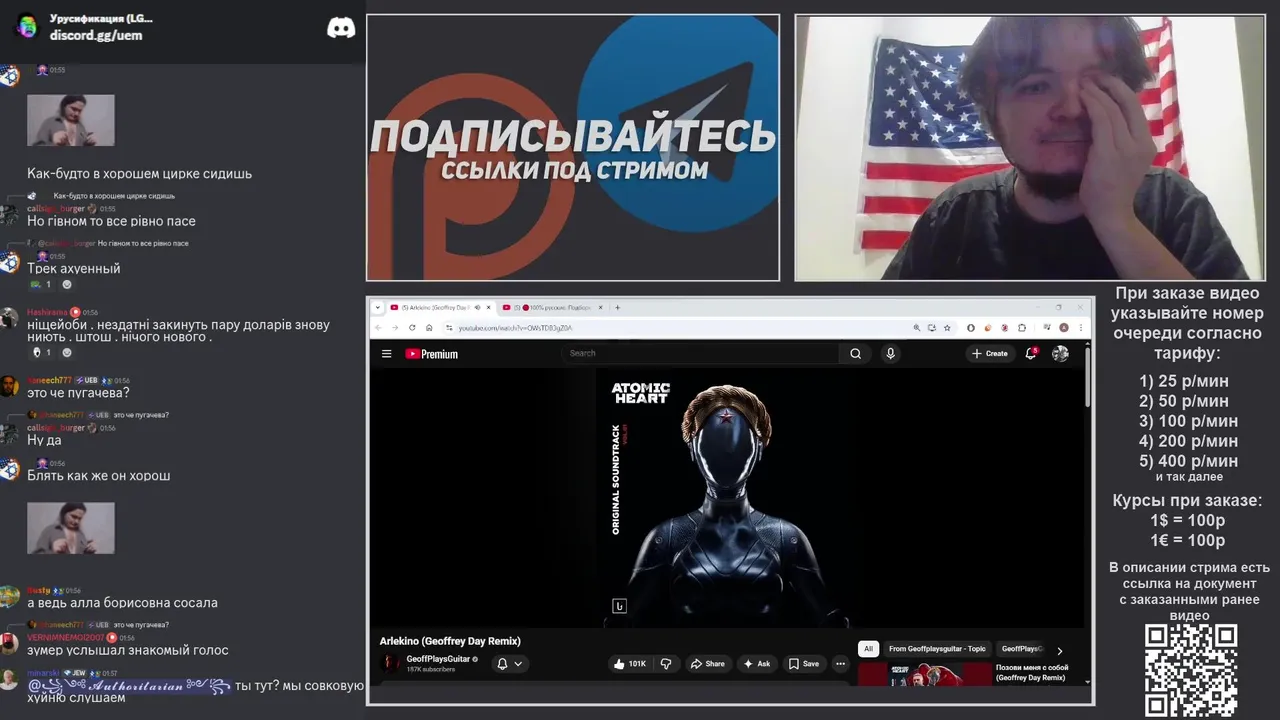Reload the page in the browser
This screenshot has height=720, width=1280.
[x=412, y=327]
